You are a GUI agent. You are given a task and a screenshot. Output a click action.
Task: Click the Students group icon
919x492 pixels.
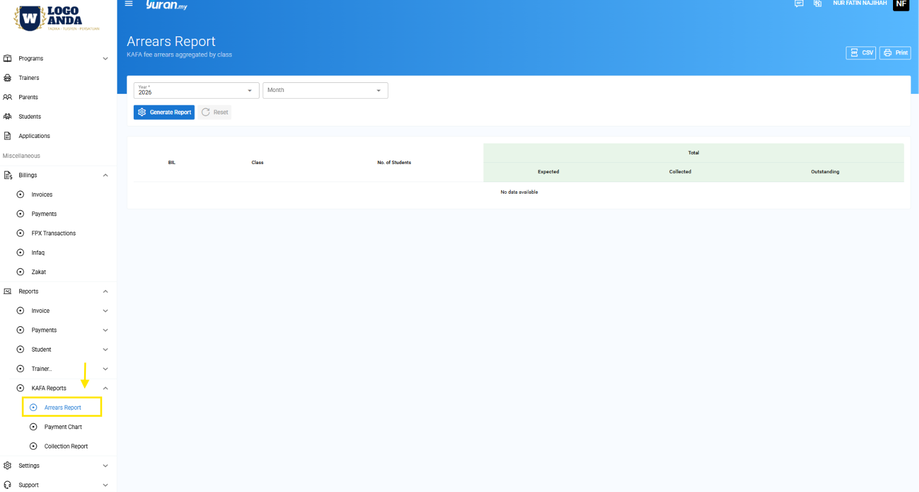[x=8, y=117]
